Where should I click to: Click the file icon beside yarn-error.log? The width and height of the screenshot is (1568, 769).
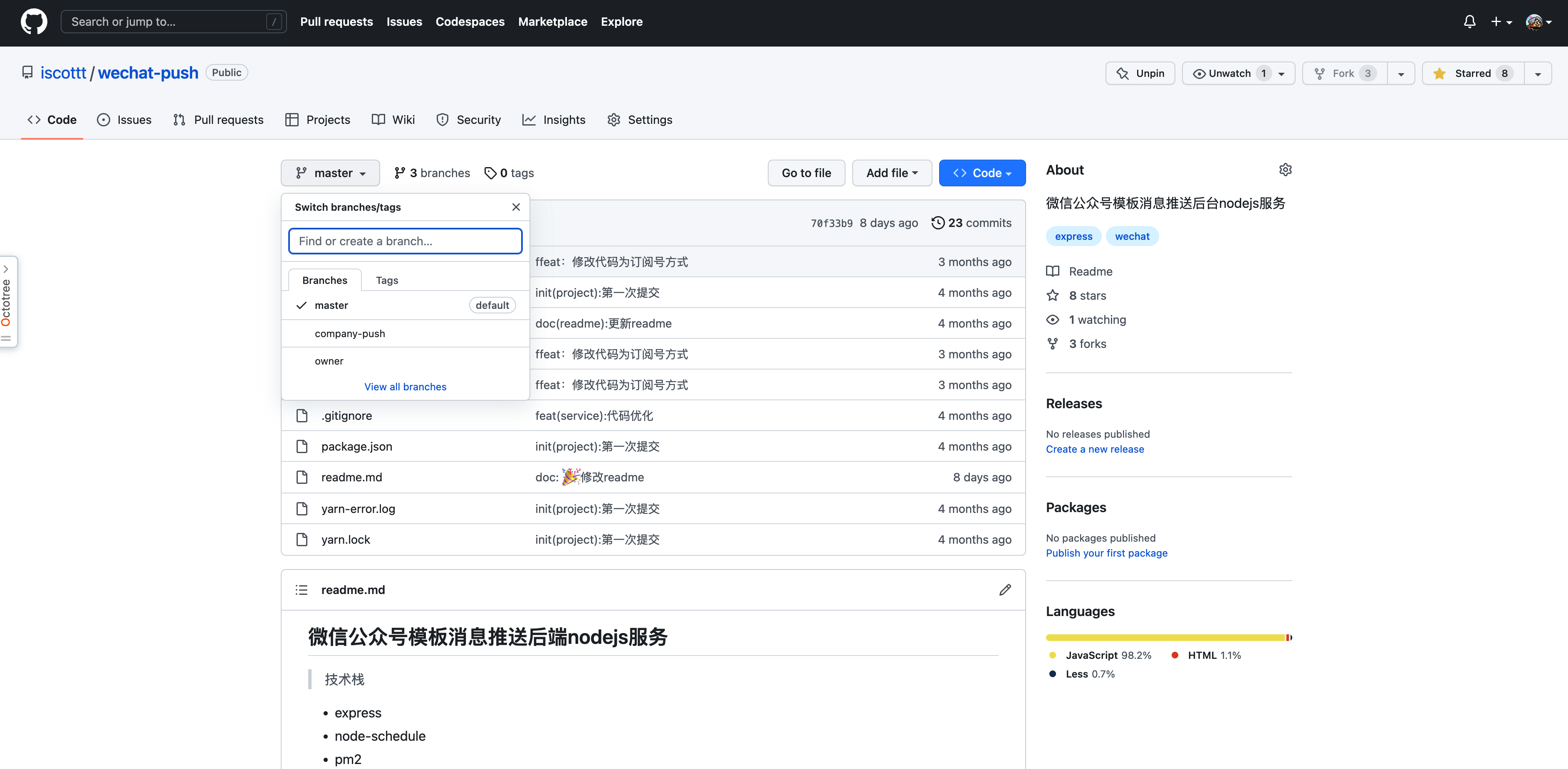click(x=301, y=509)
